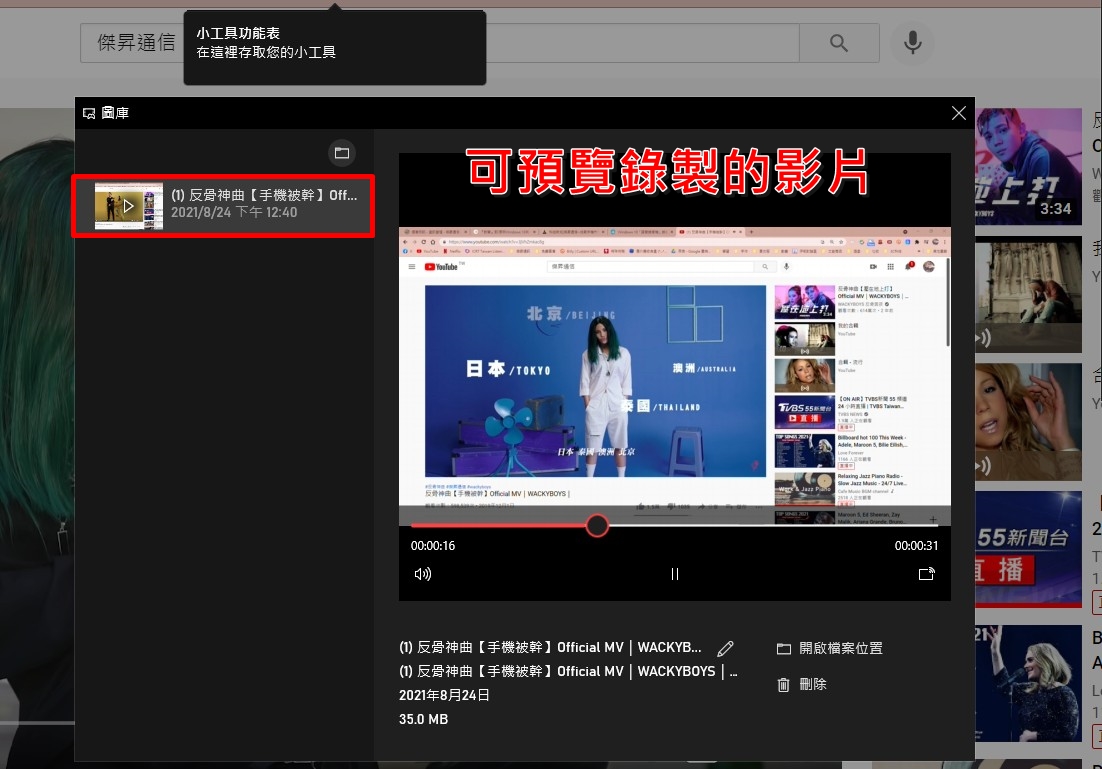This screenshot has height=769, width=1102.
Task: Rename recording with pencil icon
Action: click(x=725, y=648)
